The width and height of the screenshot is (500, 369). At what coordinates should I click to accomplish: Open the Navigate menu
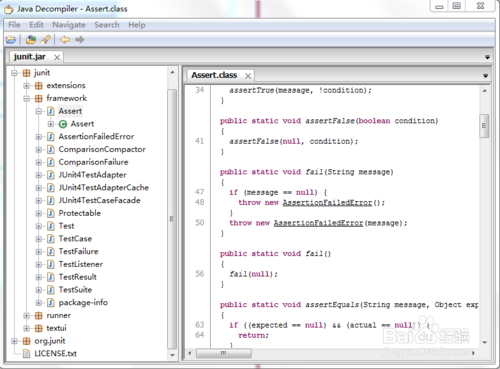pos(69,25)
